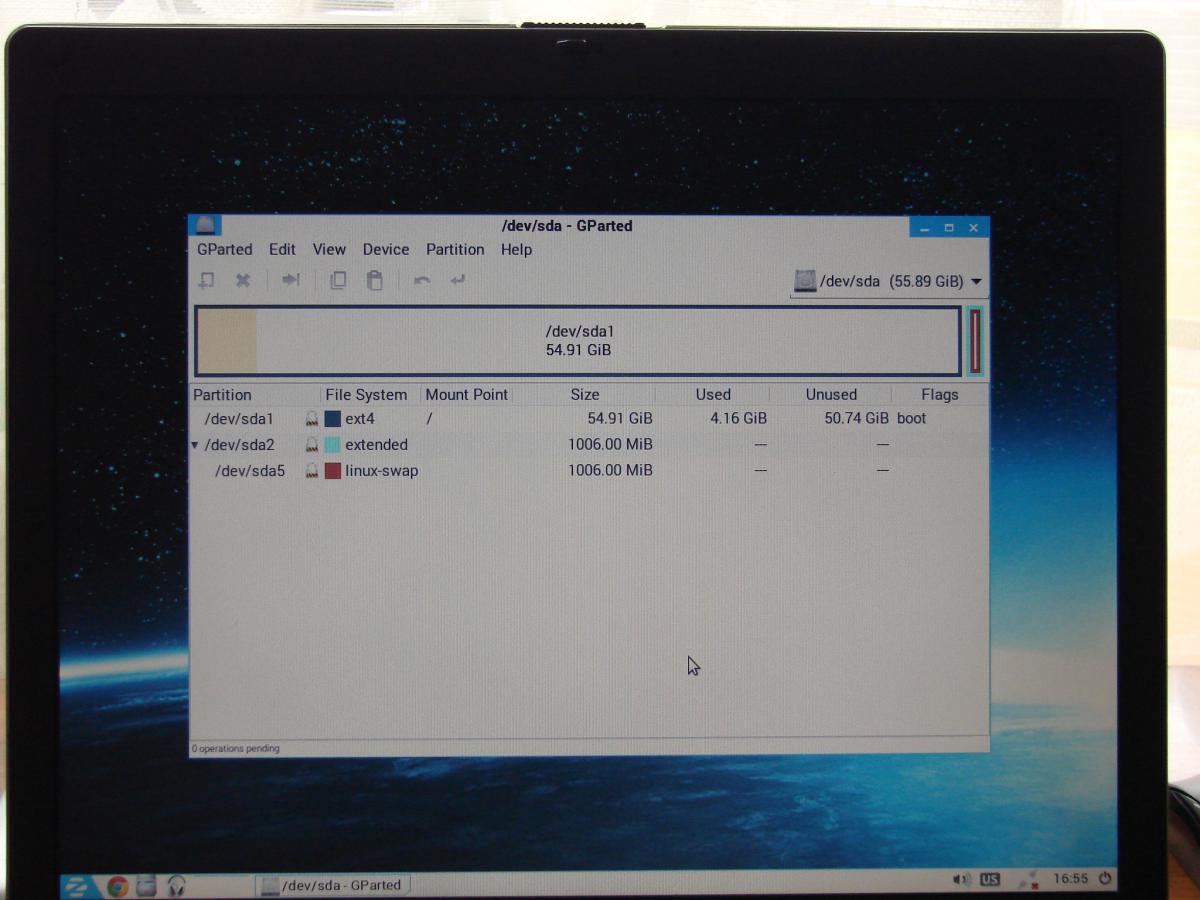This screenshot has height=900, width=1200.
Task: Click the / mount point cell
Action: [430, 419]
